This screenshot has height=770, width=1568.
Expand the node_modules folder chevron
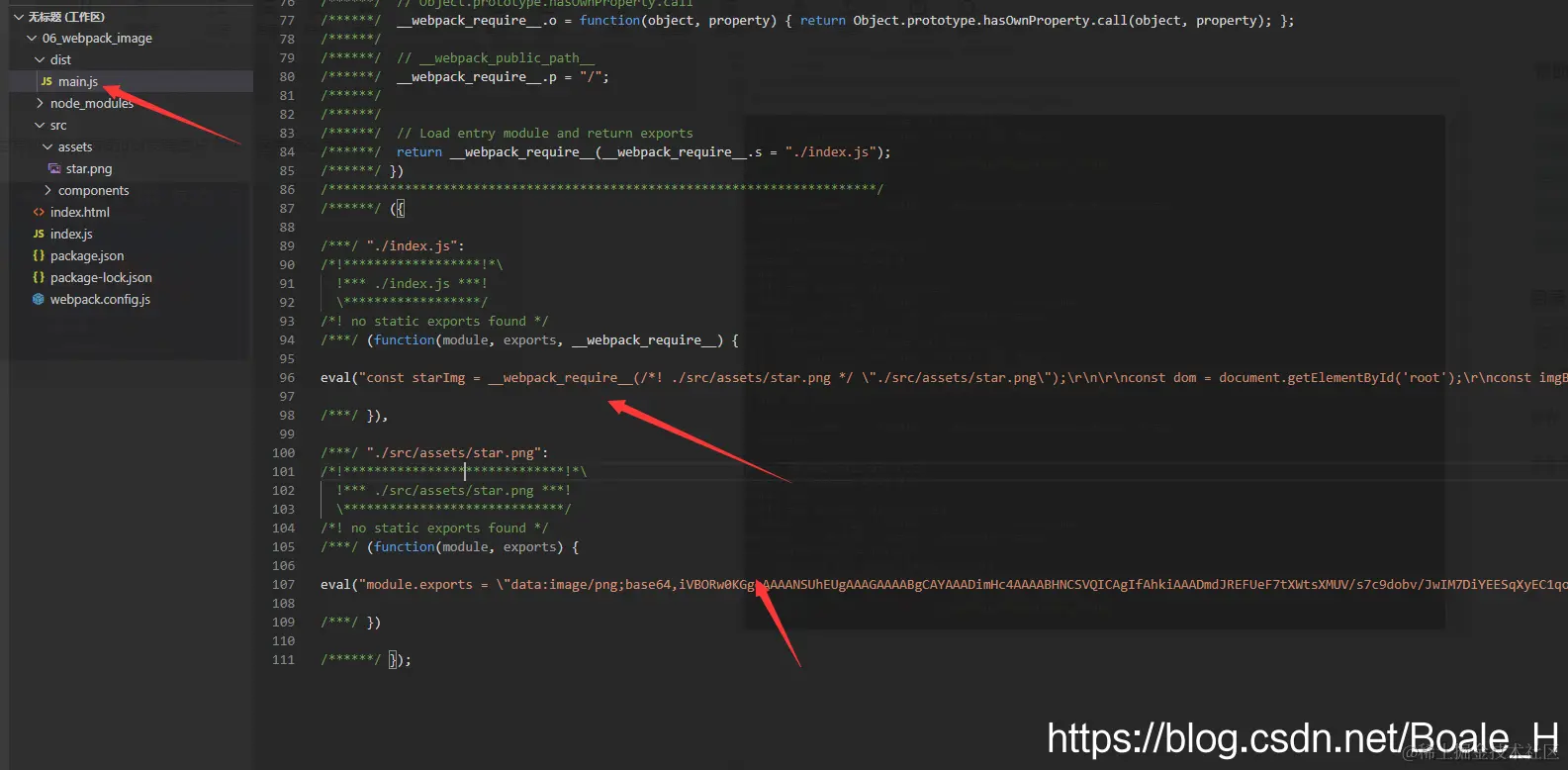40,104
